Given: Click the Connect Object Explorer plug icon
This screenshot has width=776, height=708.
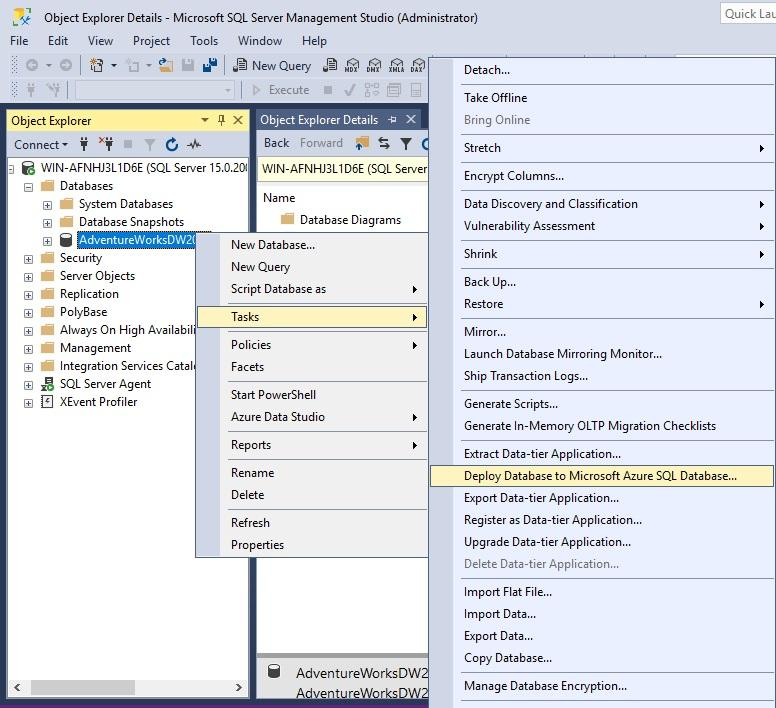Looking at the screenshot, I should [x=84, y=144].
